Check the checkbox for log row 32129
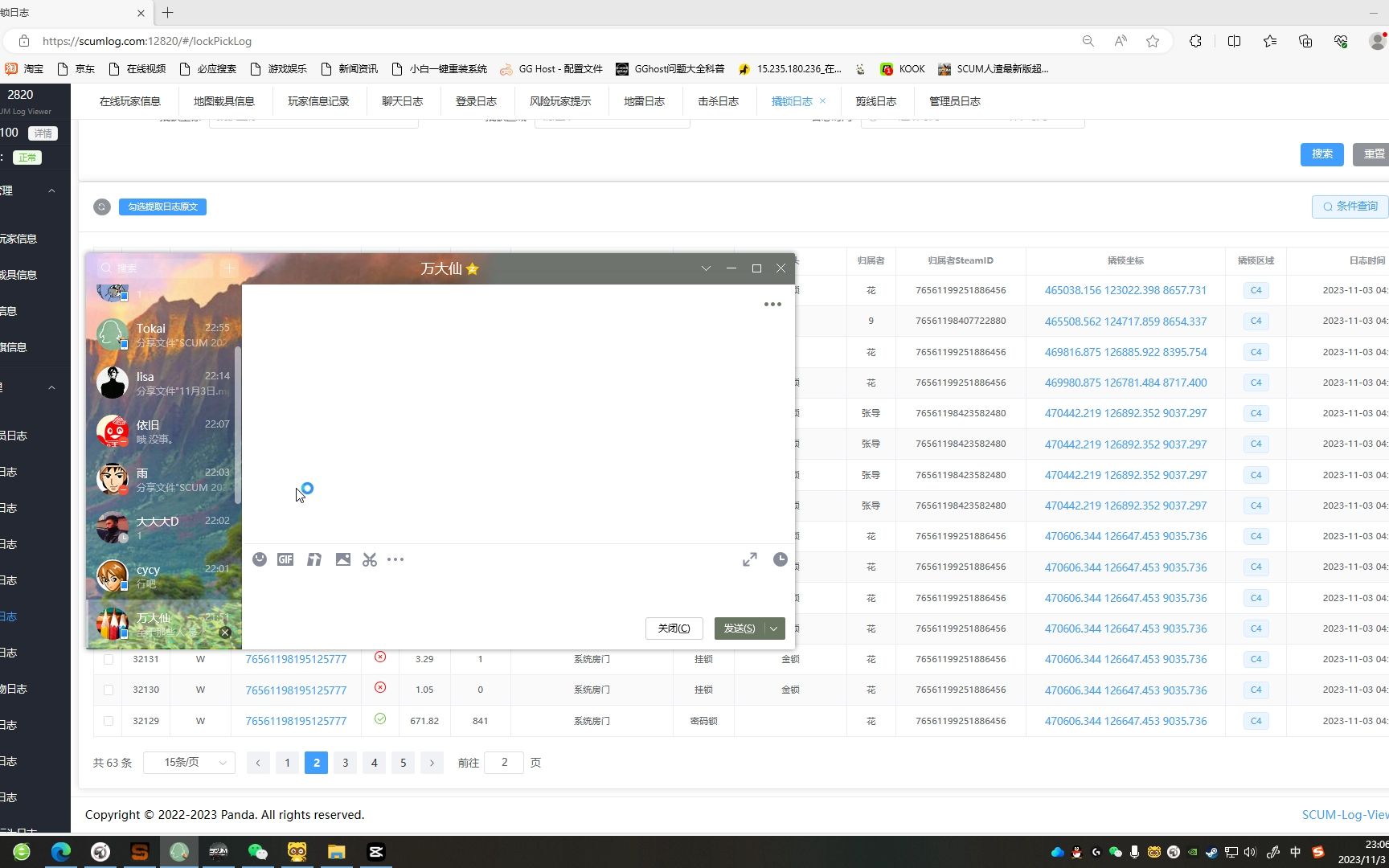The height and width of the screenshot is (868, 1389). pyautogui.click(x=109, y=721)
